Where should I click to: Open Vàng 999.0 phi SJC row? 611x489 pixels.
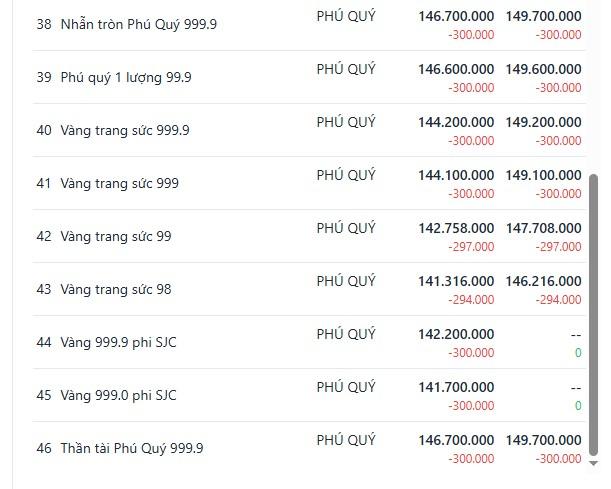point(309,395)
